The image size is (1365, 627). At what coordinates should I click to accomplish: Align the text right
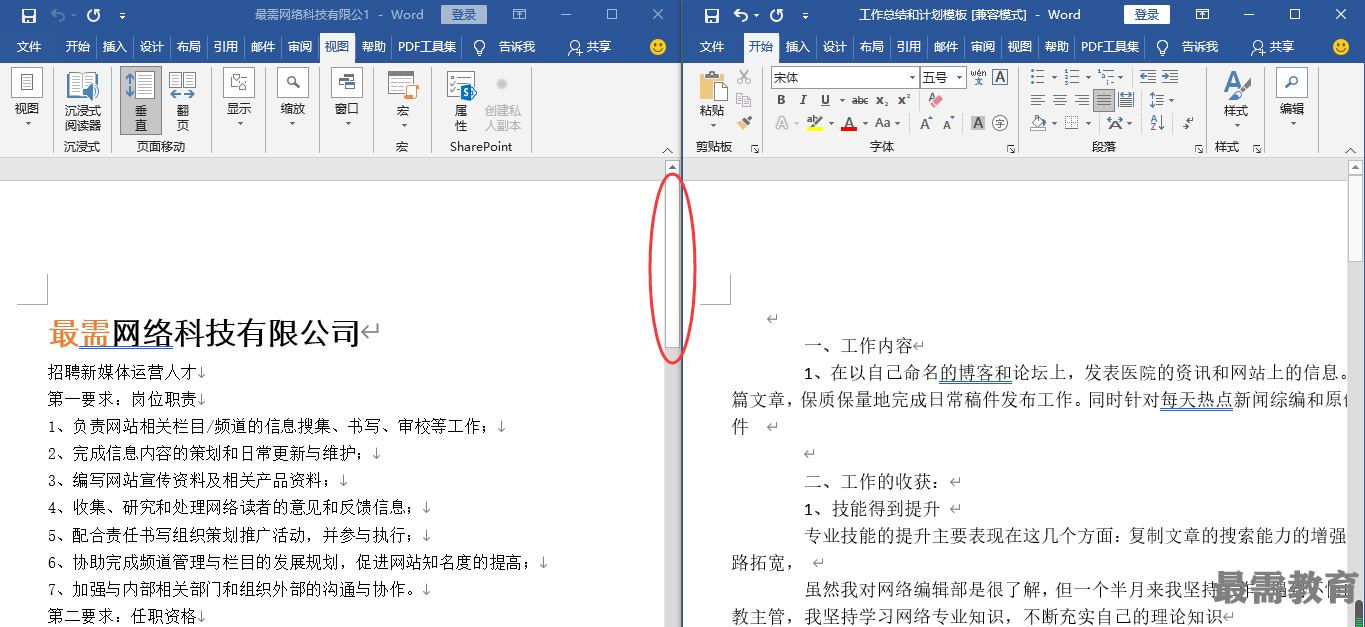tap(1082, 100)
